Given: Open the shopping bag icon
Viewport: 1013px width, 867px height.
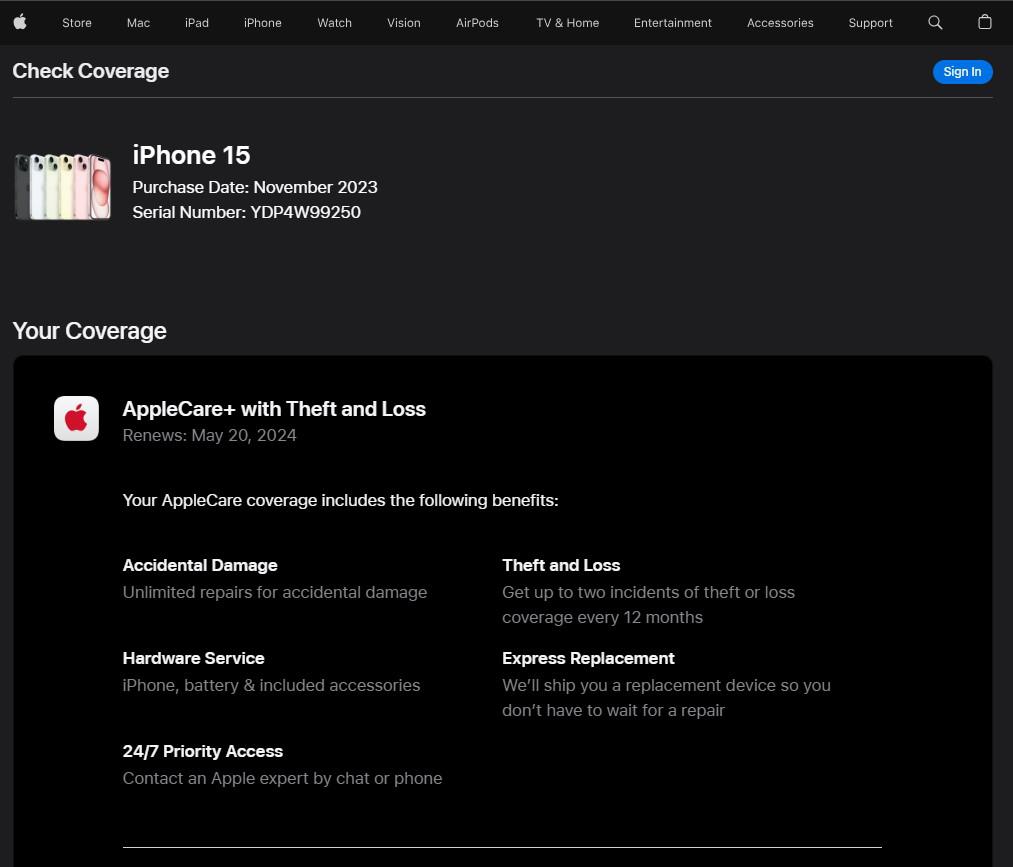Looking at the screenshot, I should (985, 22).
